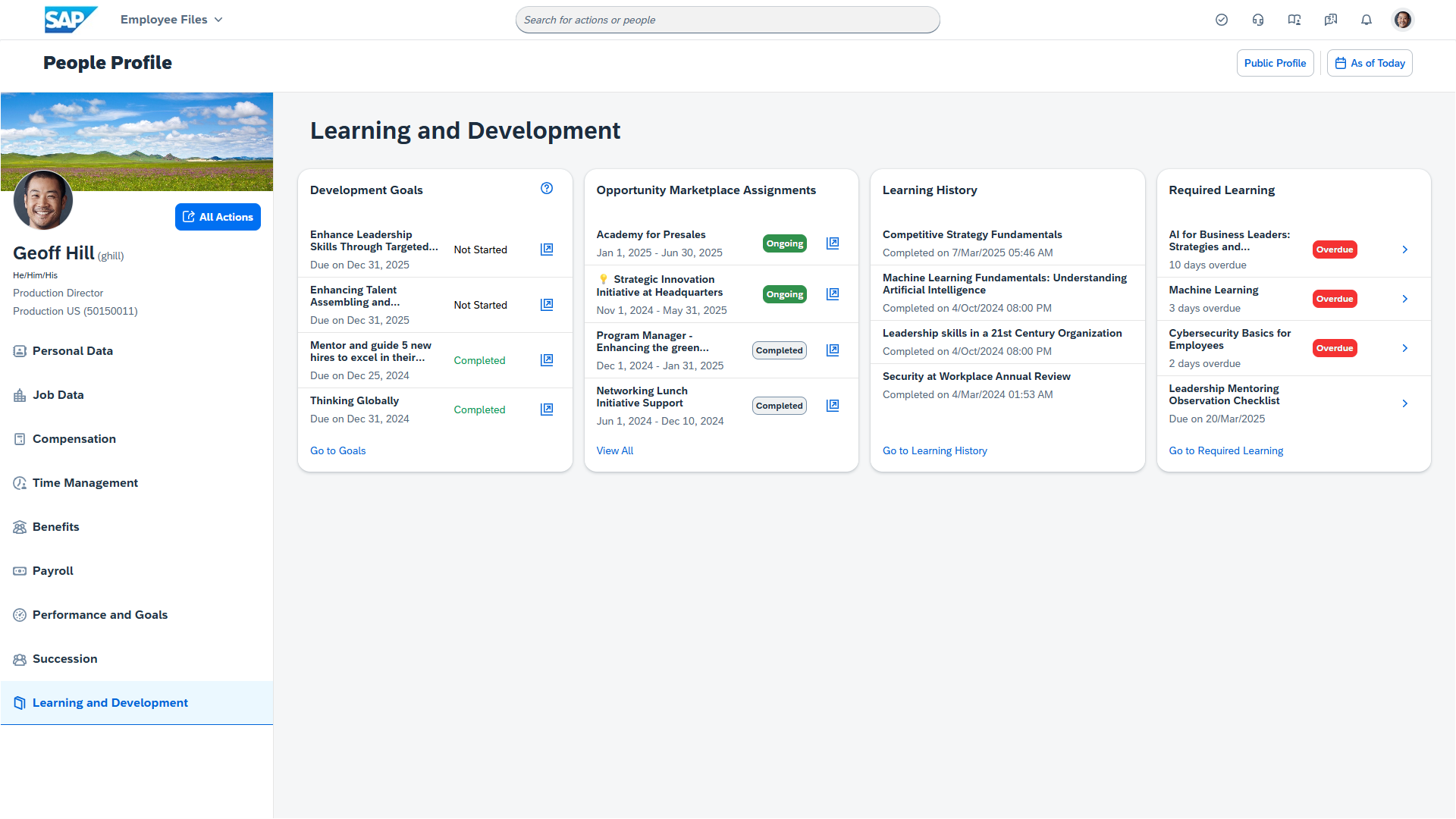This screenshot has height=819, width=1456.
Task: Click the user avatar in top right
Action: click(x=1403, y=20)
